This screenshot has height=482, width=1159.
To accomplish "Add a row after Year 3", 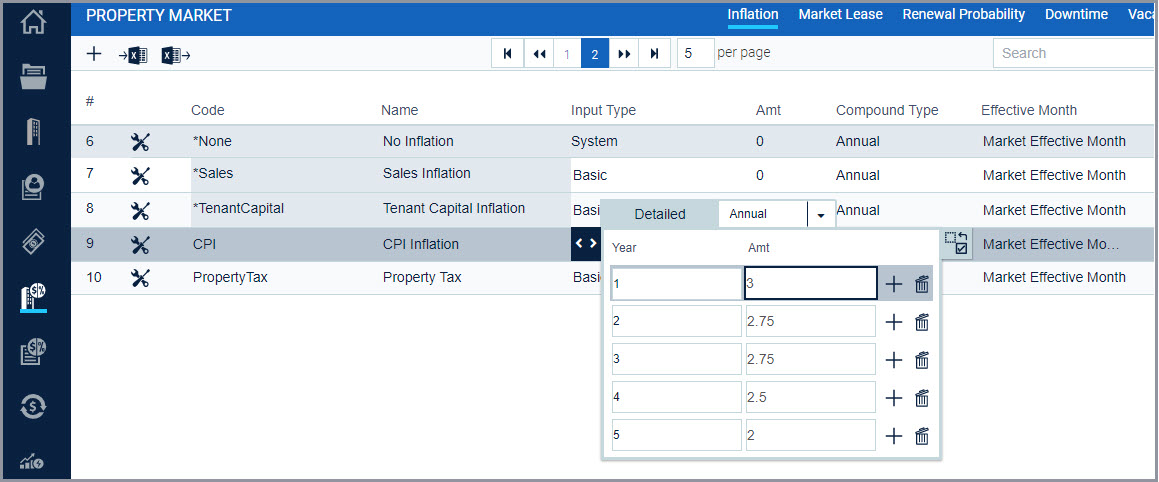I will (x=894, y=360).
